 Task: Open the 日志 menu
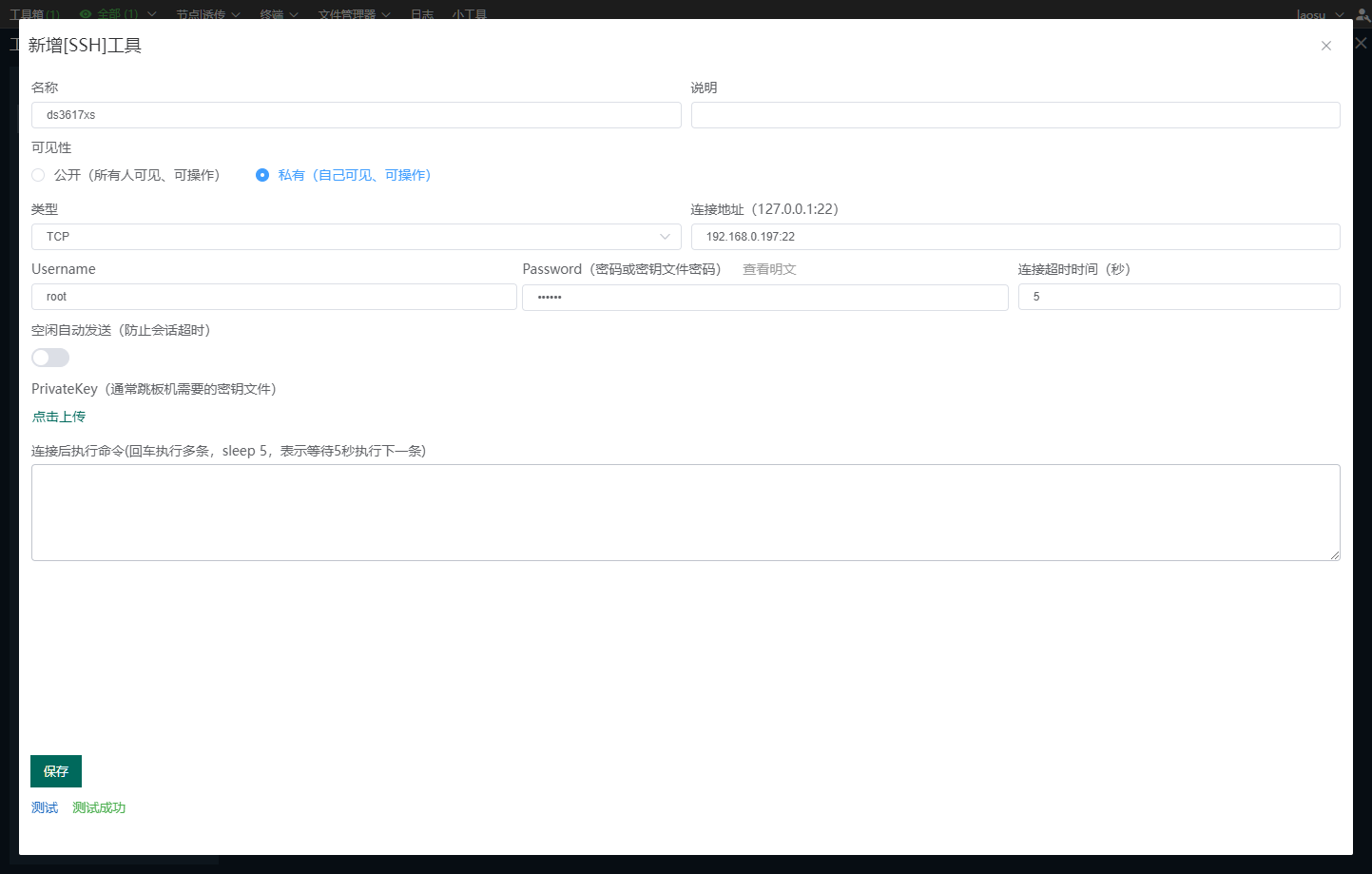(x=421, y=14)
